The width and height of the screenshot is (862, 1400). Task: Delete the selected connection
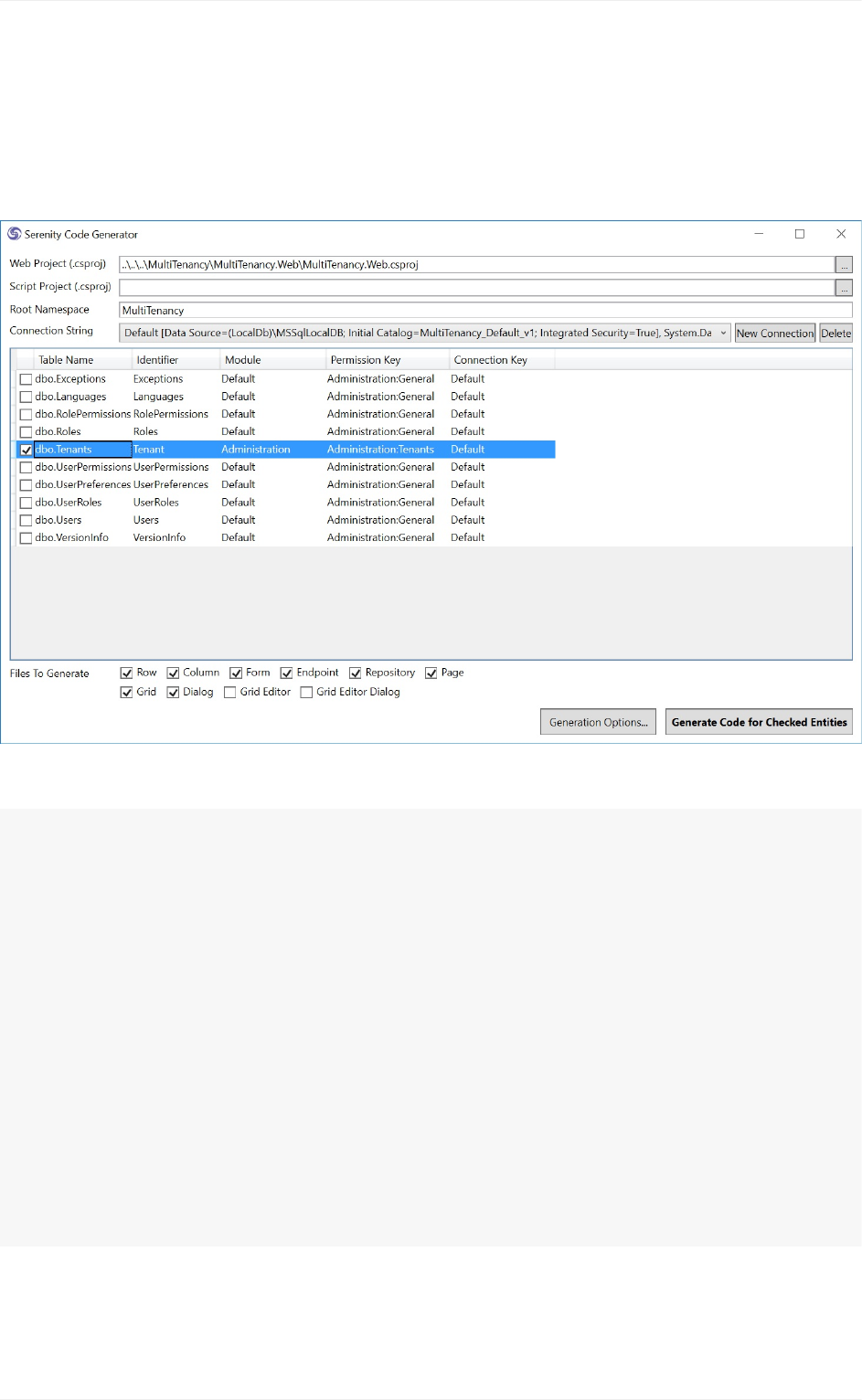point(835,333)
